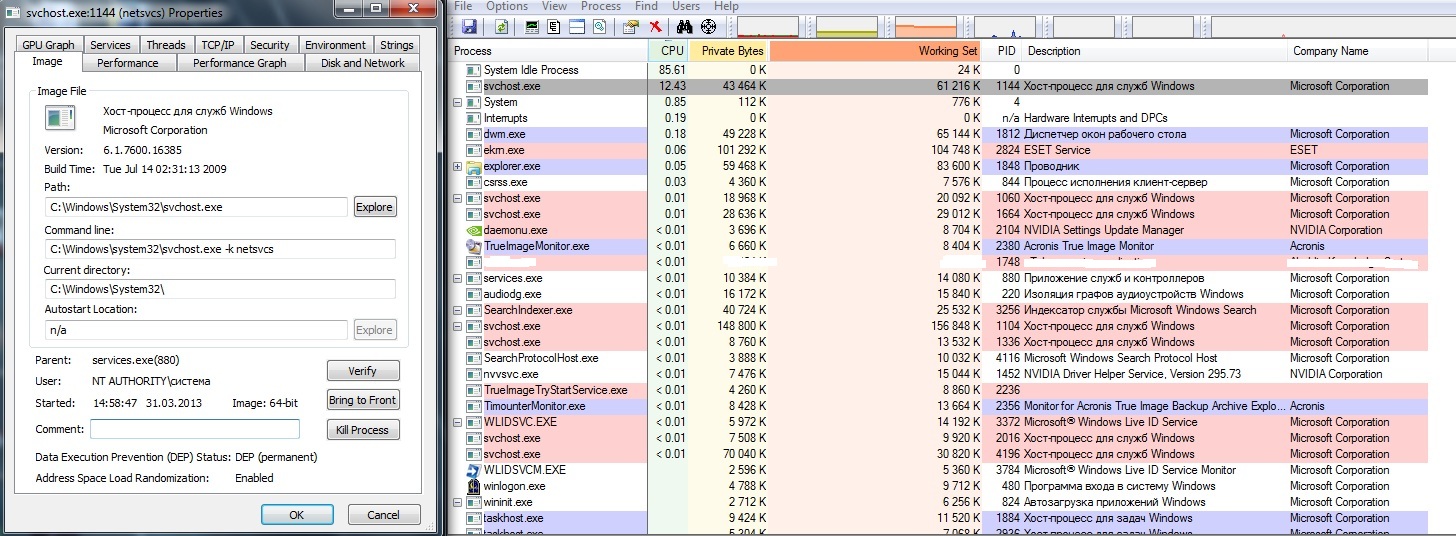Click OK in the Properties dialog
The width and height of the screenshot is (1456, 536).
(x=297, y=515)
